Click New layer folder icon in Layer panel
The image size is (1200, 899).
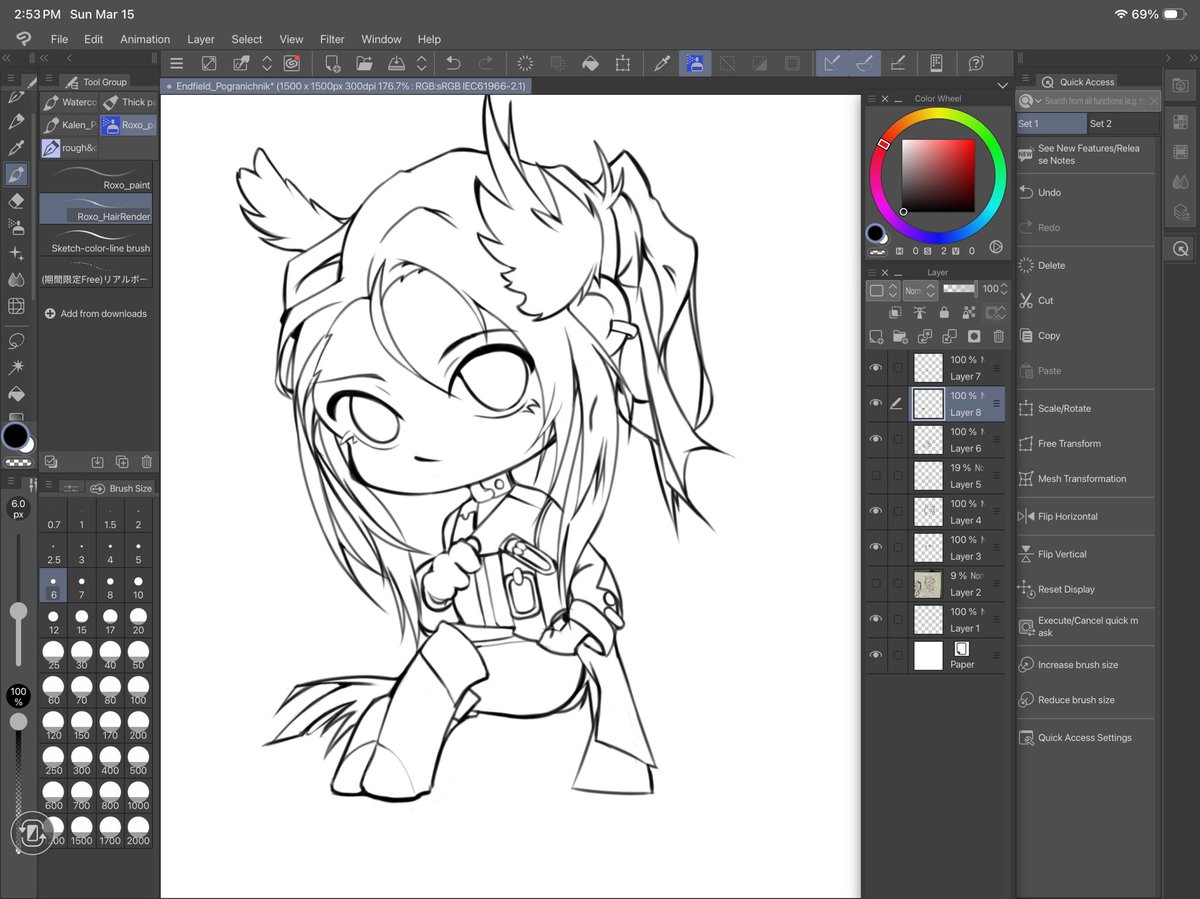coord(900,337)
